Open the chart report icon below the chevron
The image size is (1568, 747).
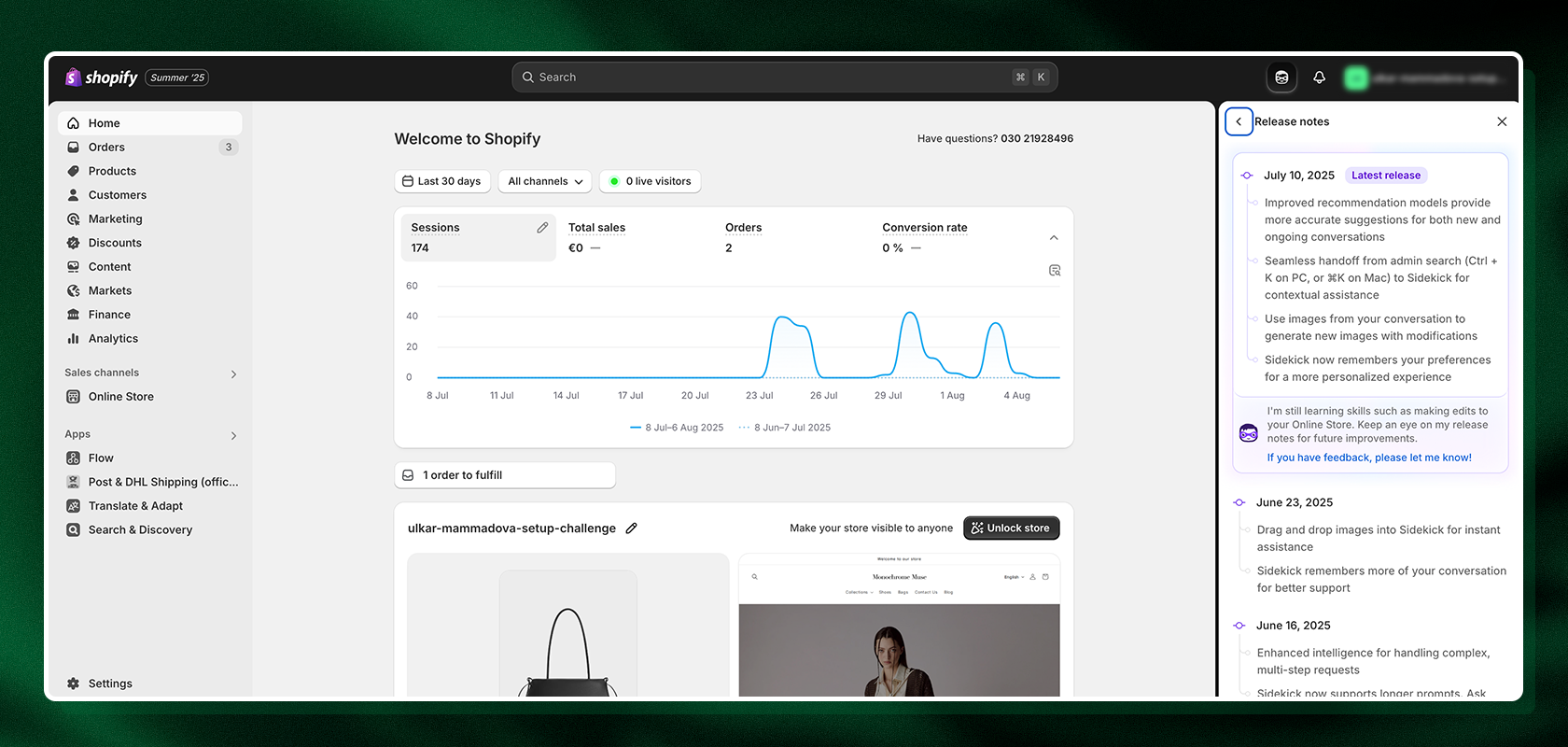pos(1055,270)
